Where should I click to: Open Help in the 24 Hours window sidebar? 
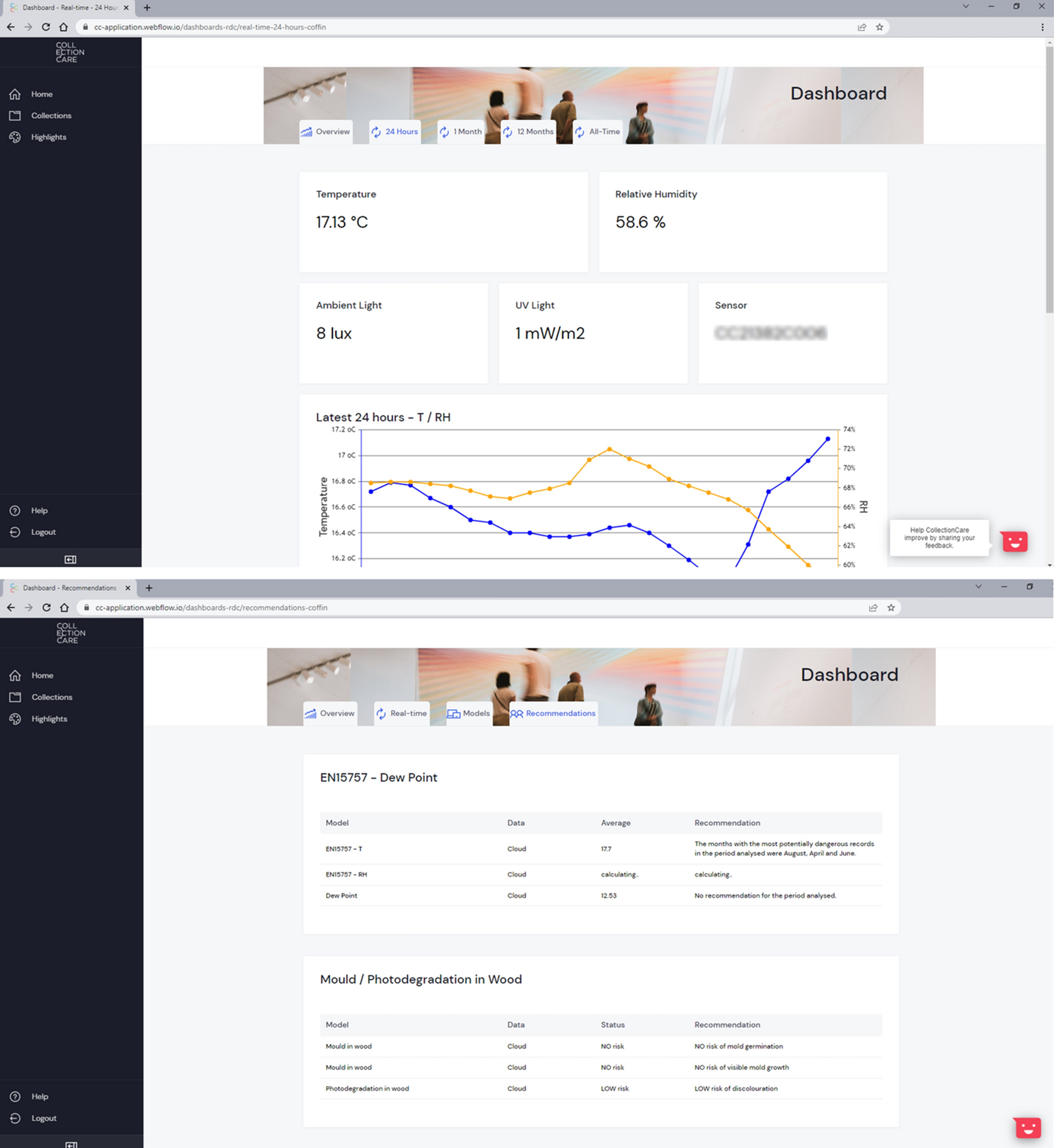tap(29, 511)
